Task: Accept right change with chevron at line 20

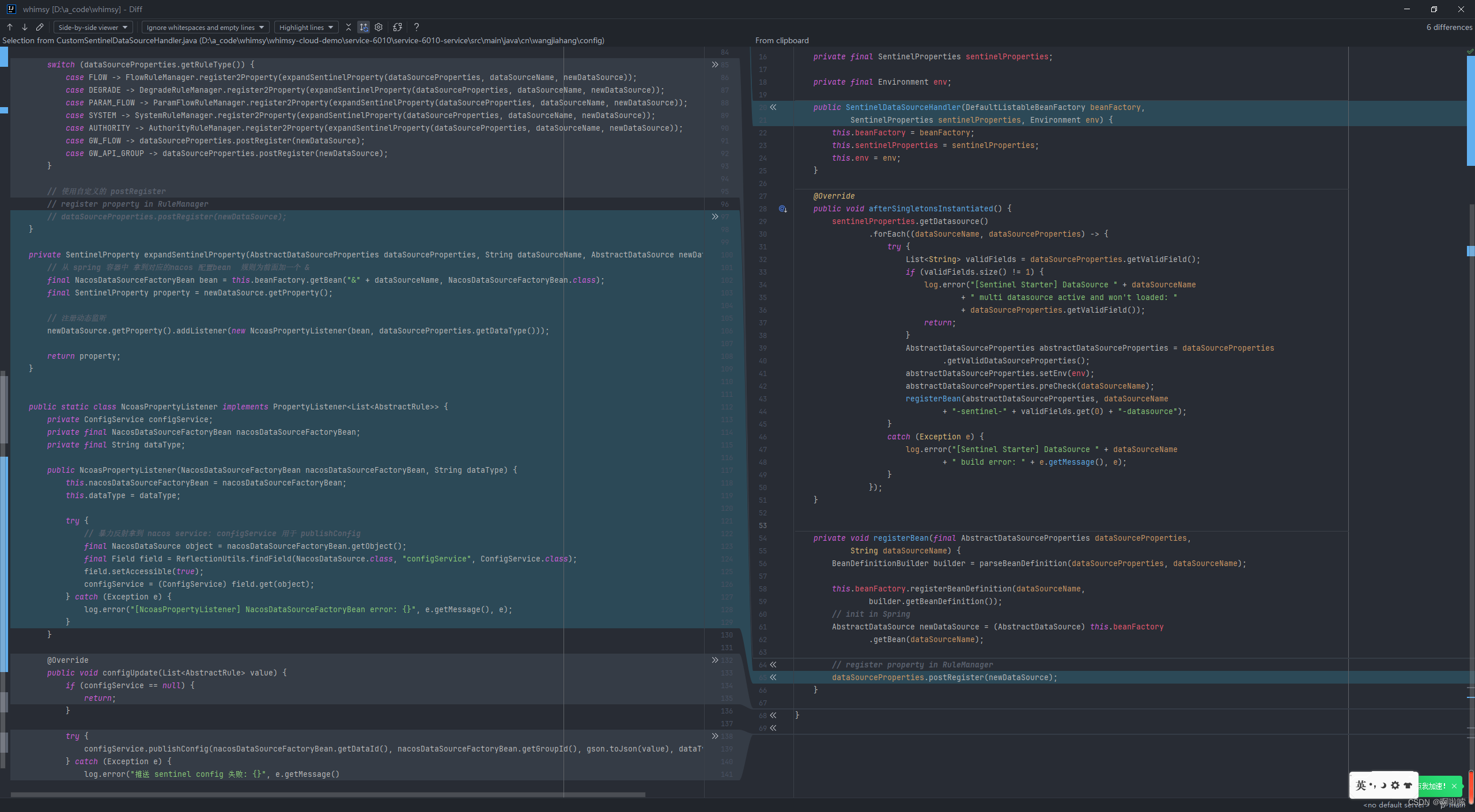Action: tap(773, 107)
